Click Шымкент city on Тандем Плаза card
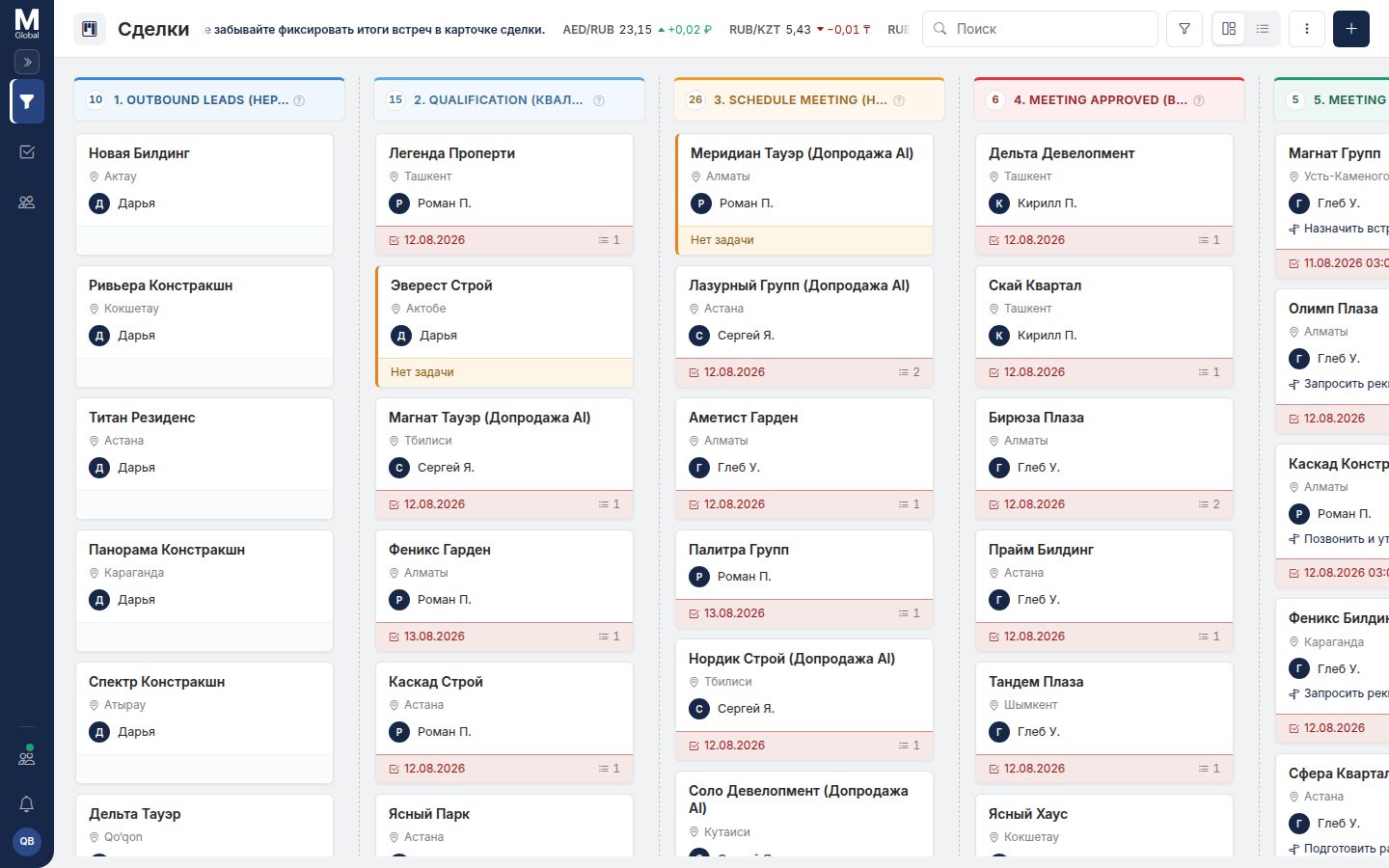 1031,705
